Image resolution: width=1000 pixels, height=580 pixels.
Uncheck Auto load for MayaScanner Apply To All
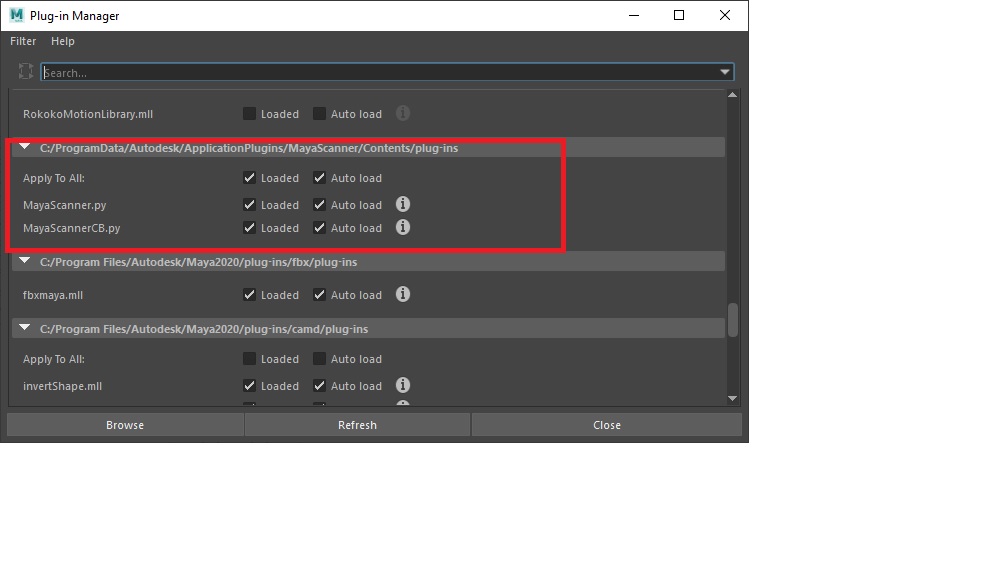320,177
